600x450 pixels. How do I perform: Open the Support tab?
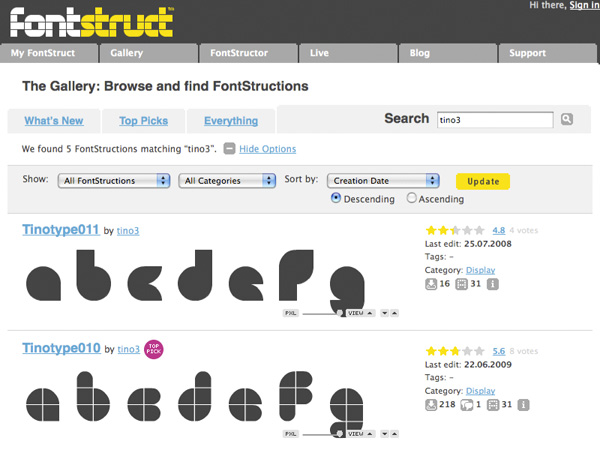pyautogui.click(x=548, y=53)
